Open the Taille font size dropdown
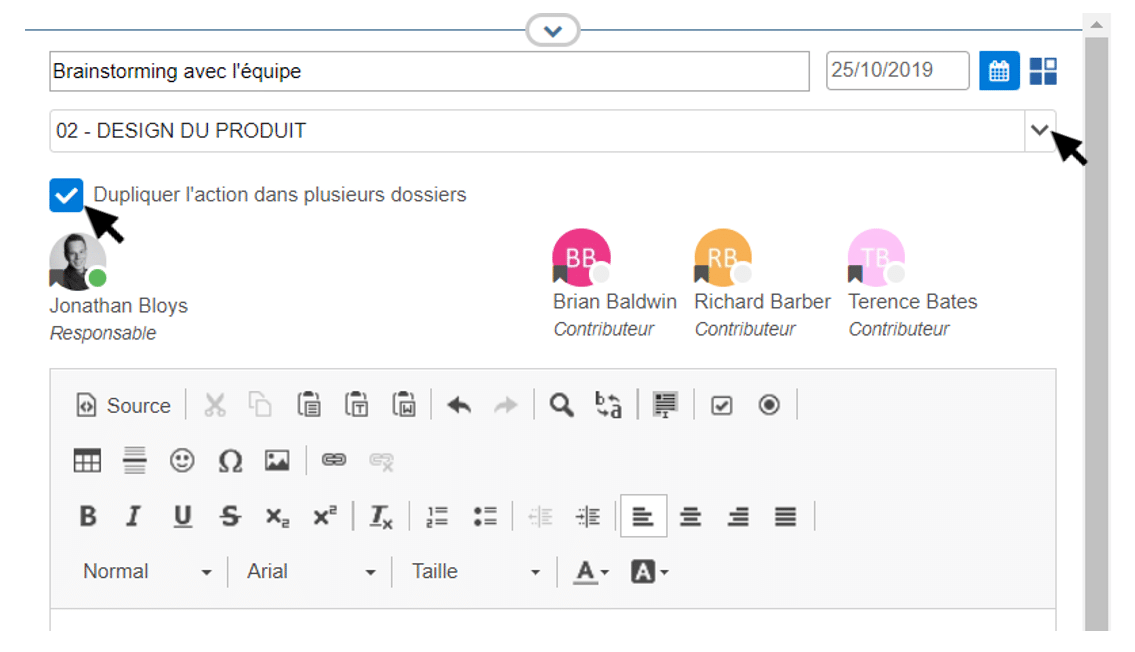This screenshot has height=652, width=1135. pos(476,572)
